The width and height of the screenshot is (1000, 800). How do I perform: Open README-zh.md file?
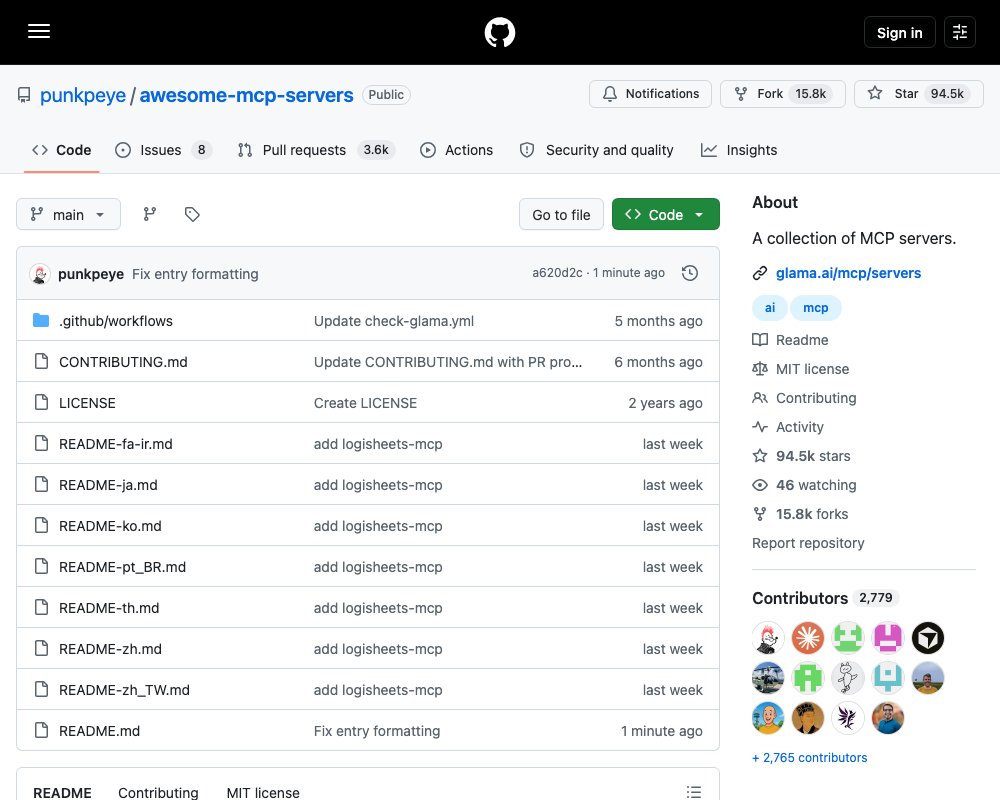pos(110,649)
